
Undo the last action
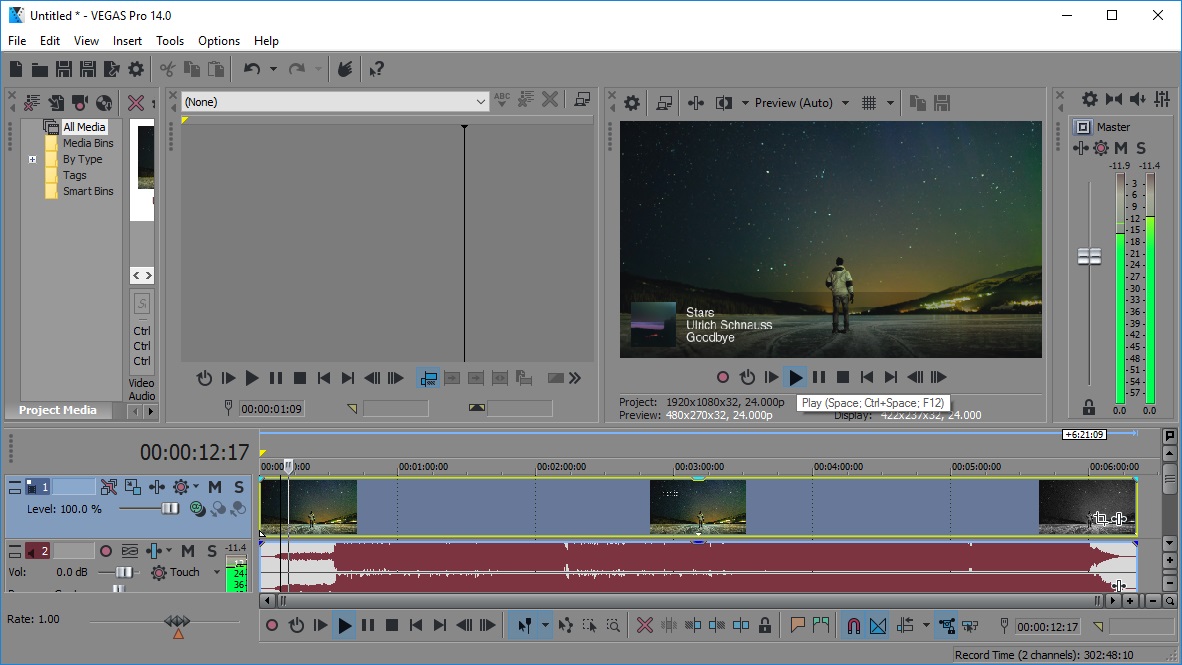tap(252, 69)
